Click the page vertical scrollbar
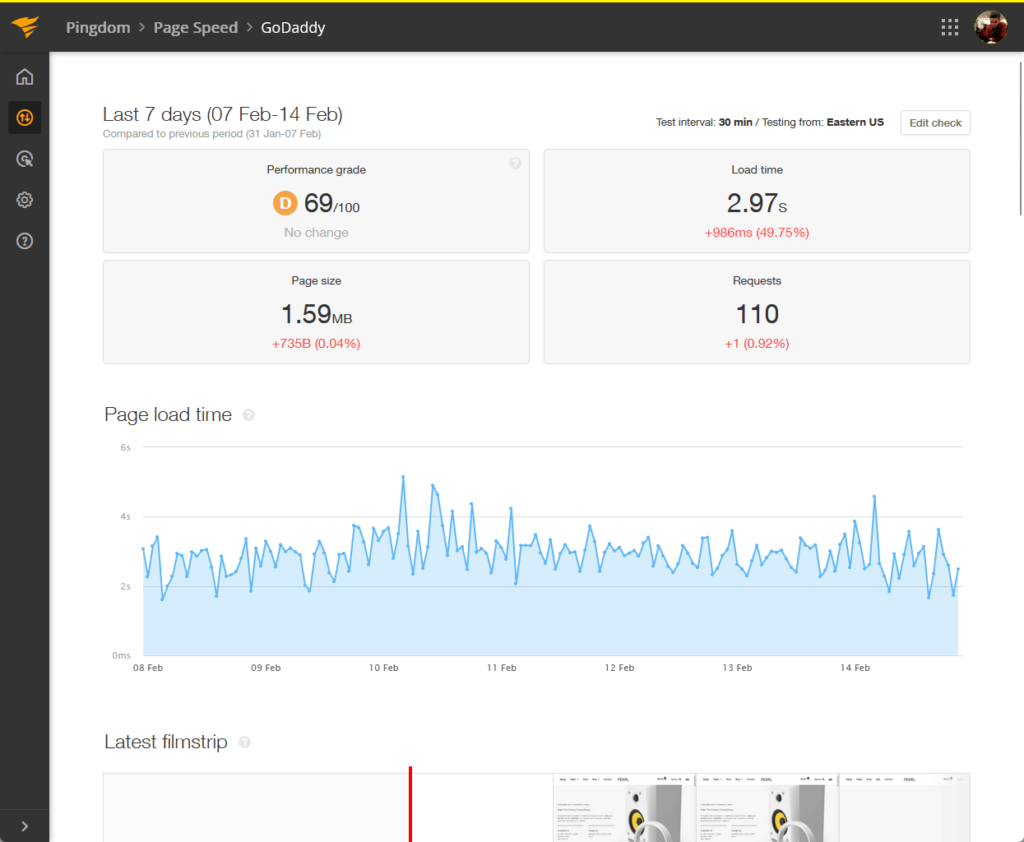This screenshot has height=842, width=1024. 1020,138
